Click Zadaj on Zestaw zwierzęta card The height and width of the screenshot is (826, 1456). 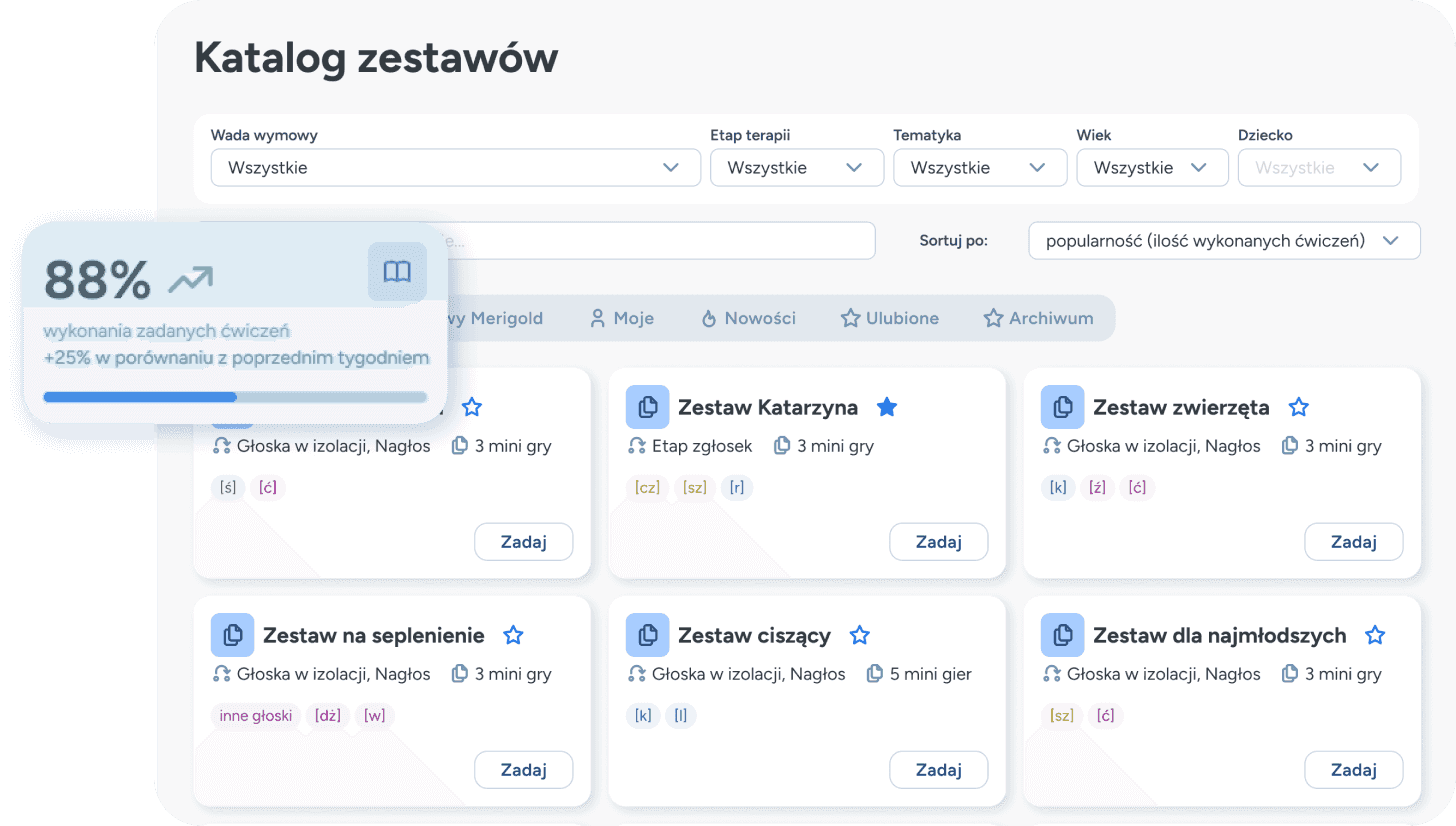click(x=1354, y=542)
